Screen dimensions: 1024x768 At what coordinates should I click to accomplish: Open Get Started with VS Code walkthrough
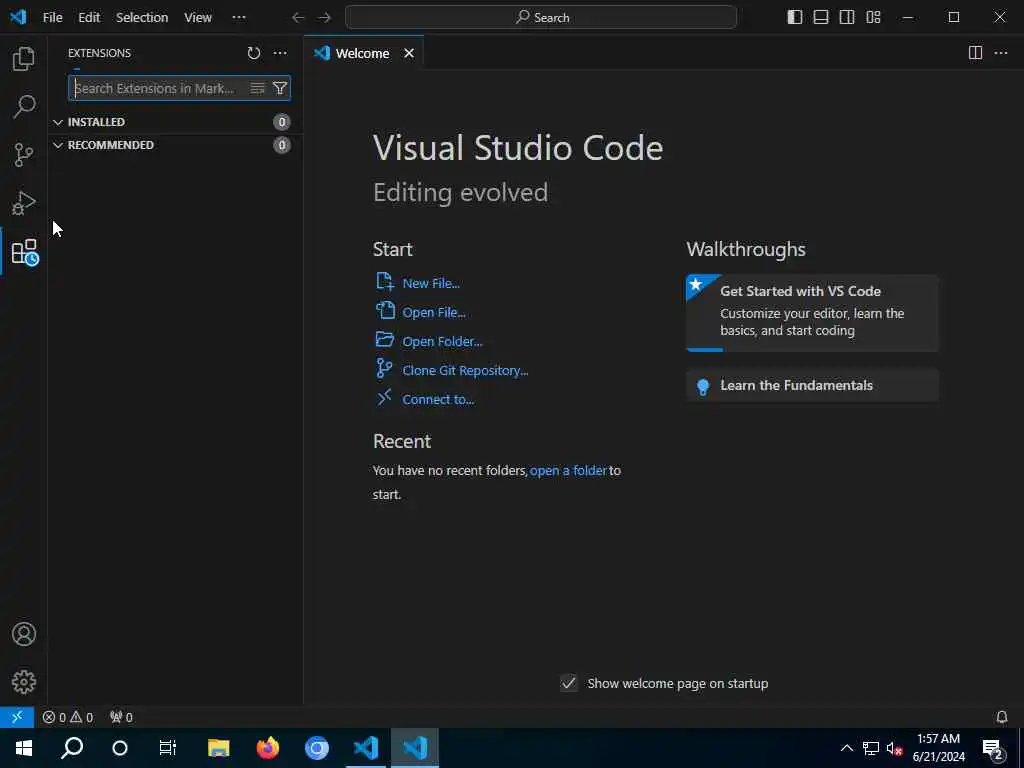click(812, 313)
